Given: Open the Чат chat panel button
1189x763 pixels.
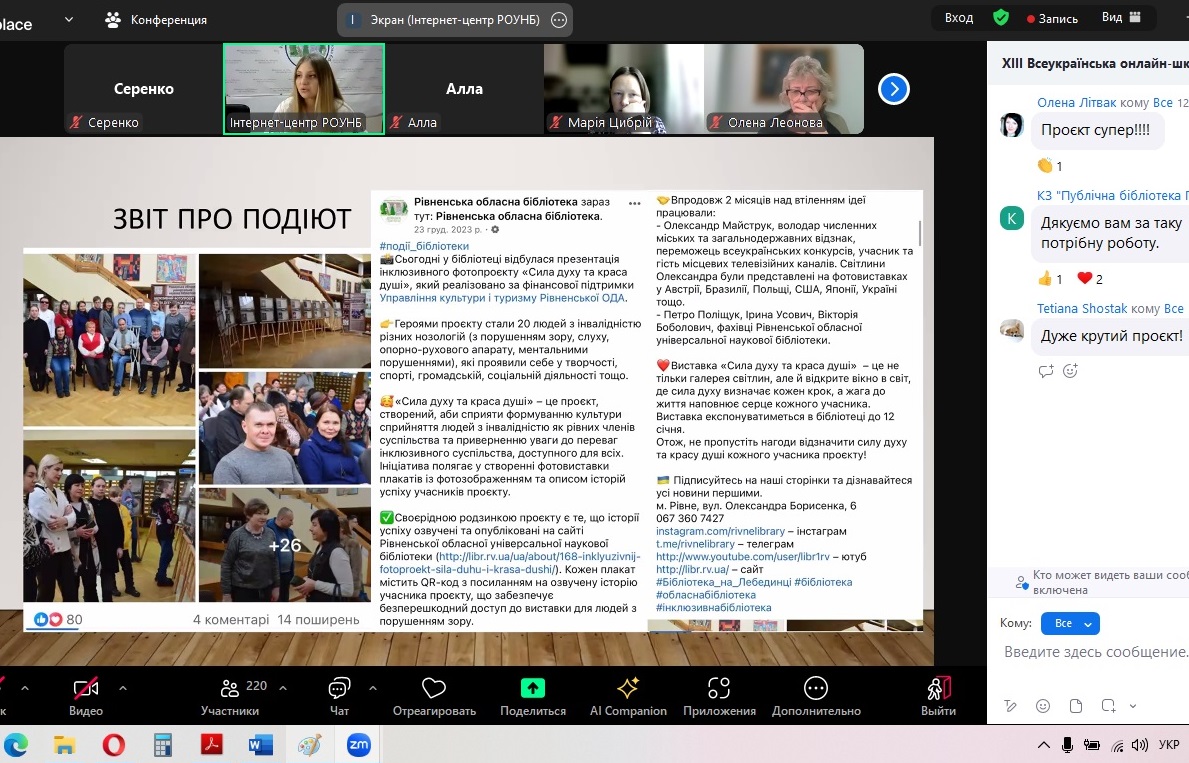Looking at the screenshot, I should point(339,689).
